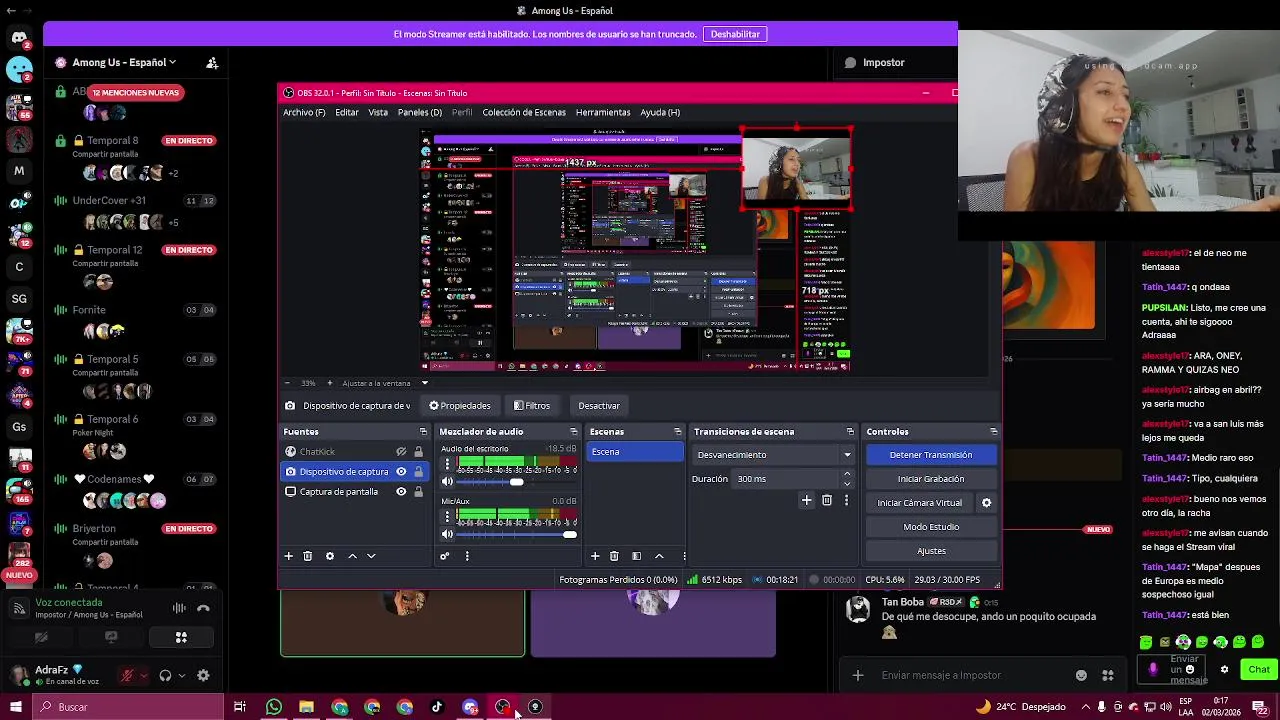Click Desactivar source button
The width and height of the screenshot is (1280, 720).
[599, 406]
